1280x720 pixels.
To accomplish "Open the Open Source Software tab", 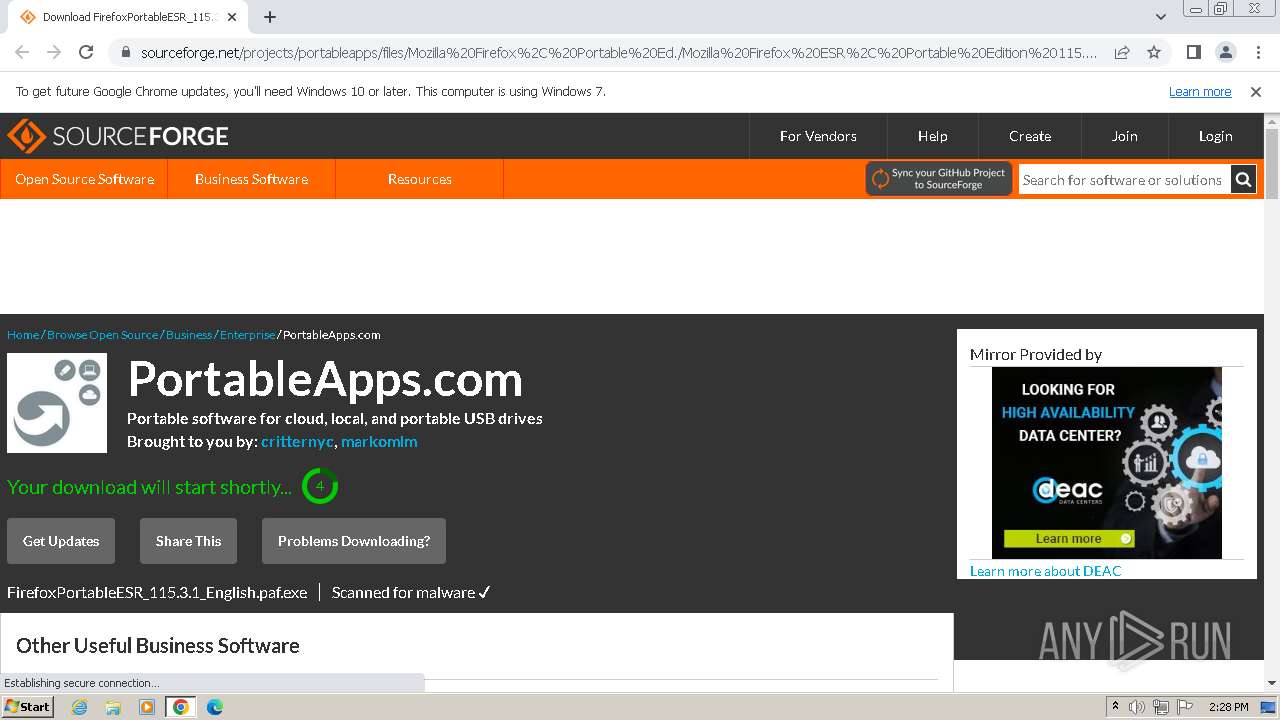I will tap(84, 179).
